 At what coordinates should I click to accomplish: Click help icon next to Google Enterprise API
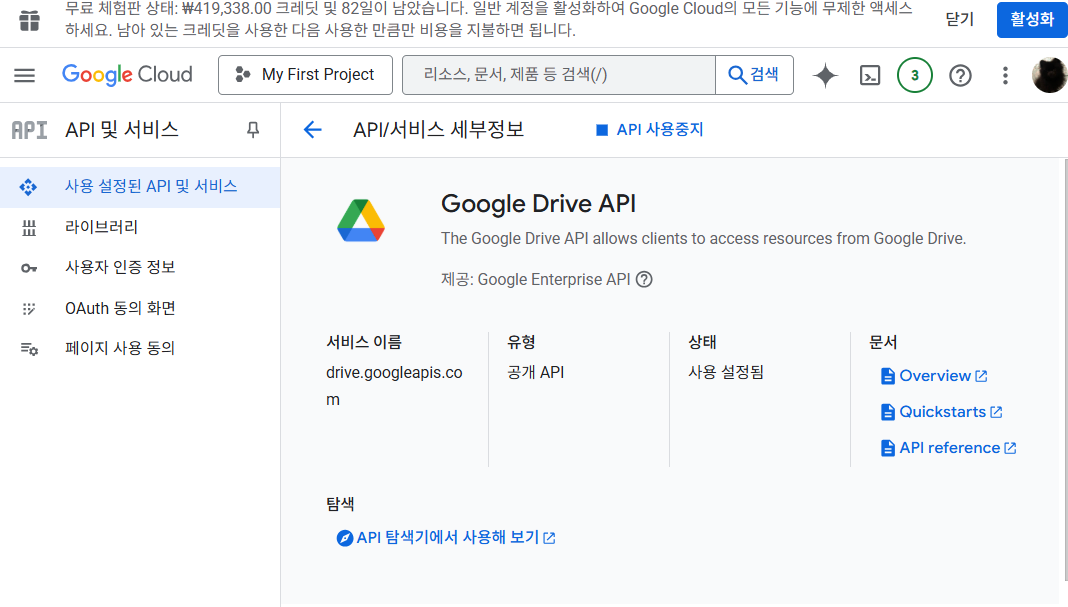pos(644,279)
